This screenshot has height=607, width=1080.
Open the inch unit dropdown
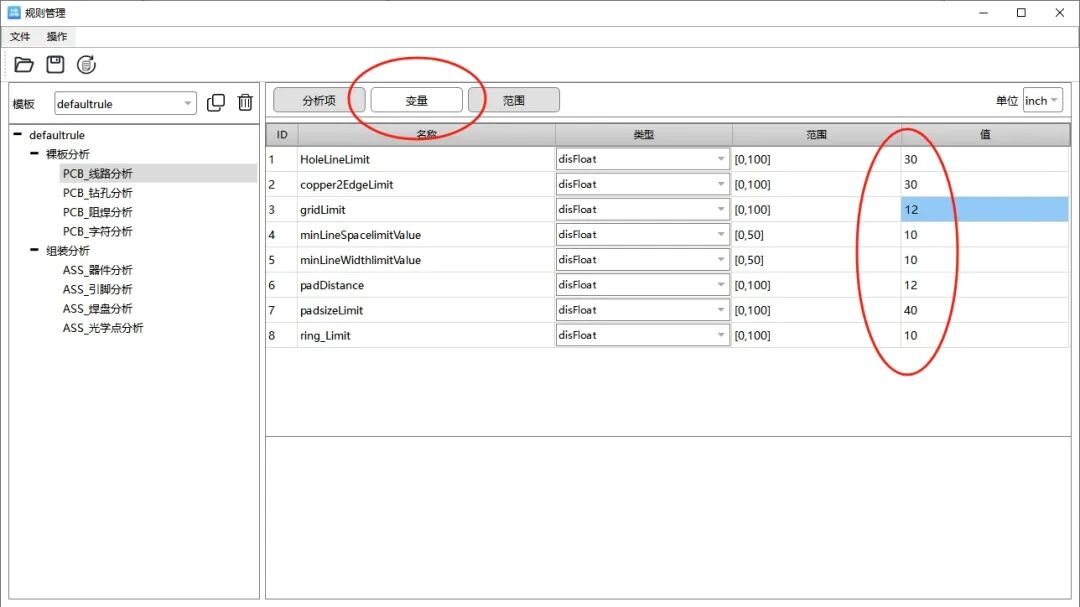[1042, 101]
